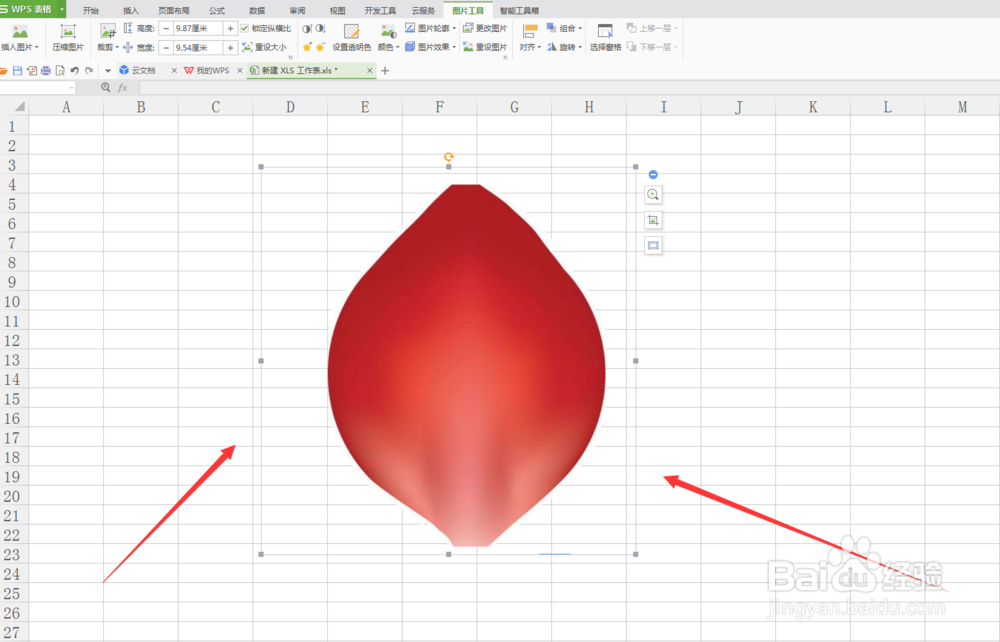
Task: Click the Name Box field
Action: tap(37, 87)
